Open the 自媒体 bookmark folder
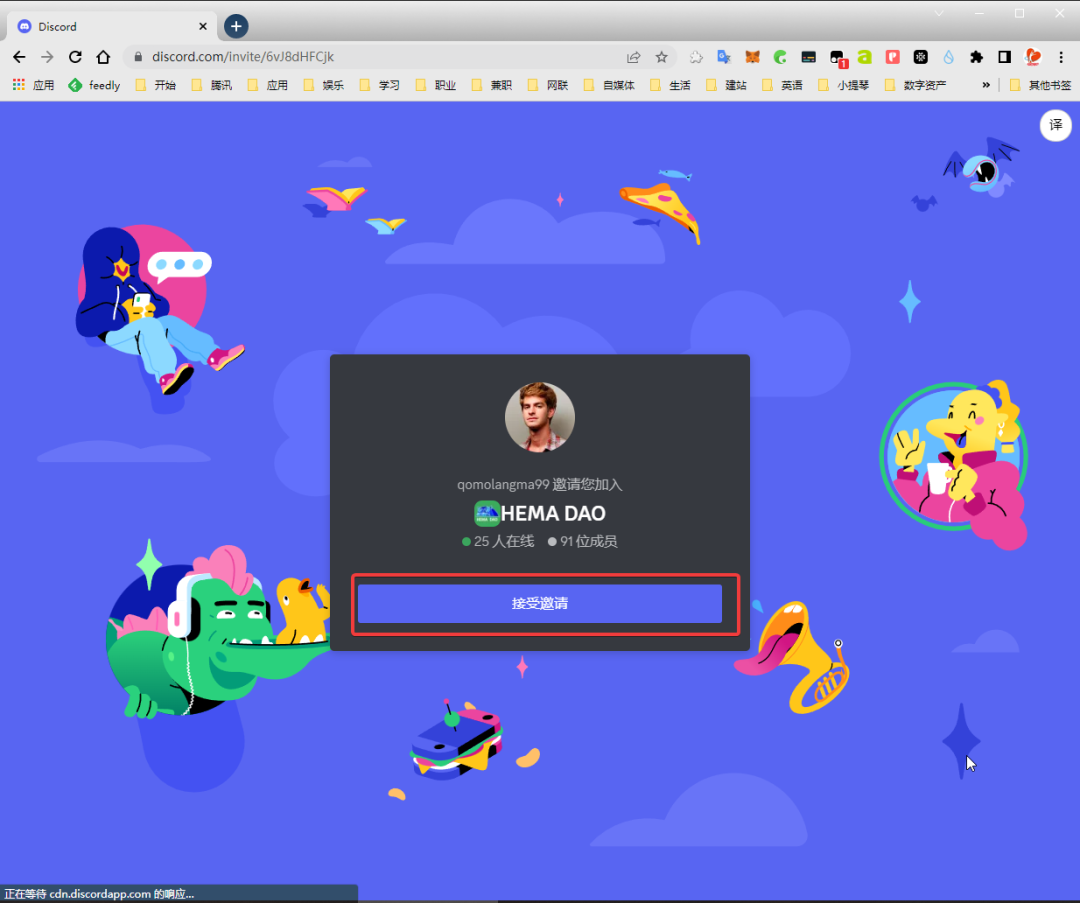Screen dimensions: 1080x903 pos(610,85)
